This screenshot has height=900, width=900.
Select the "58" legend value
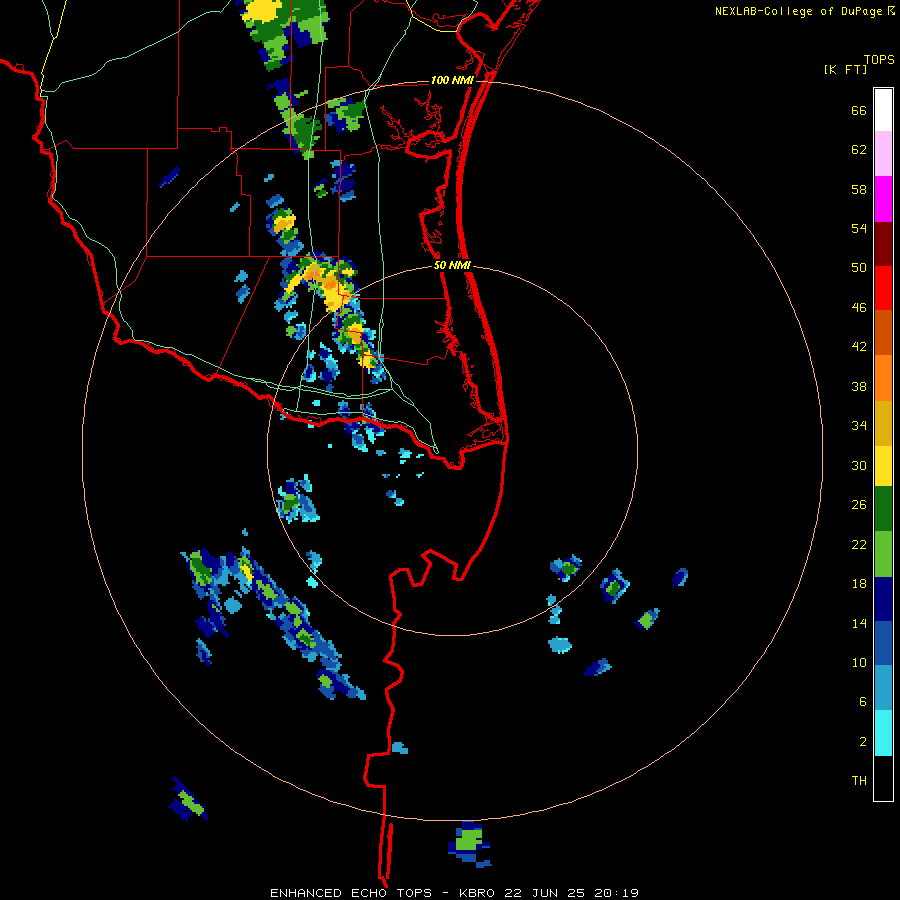pos(859,189)
